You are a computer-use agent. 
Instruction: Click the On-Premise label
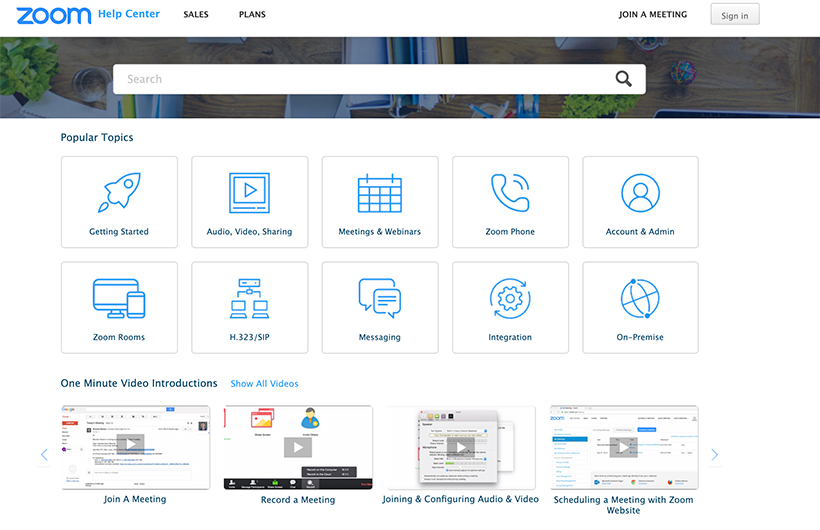click(x=640, y=337)
